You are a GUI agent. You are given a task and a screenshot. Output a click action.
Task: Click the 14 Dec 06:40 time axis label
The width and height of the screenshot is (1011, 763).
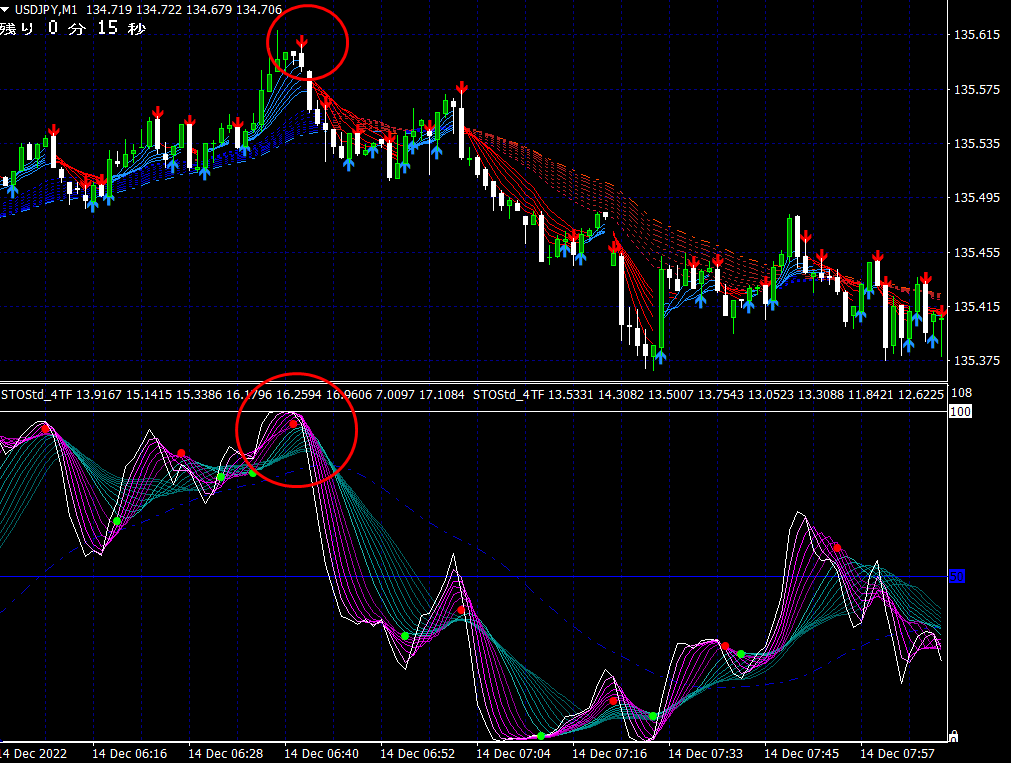321,753
